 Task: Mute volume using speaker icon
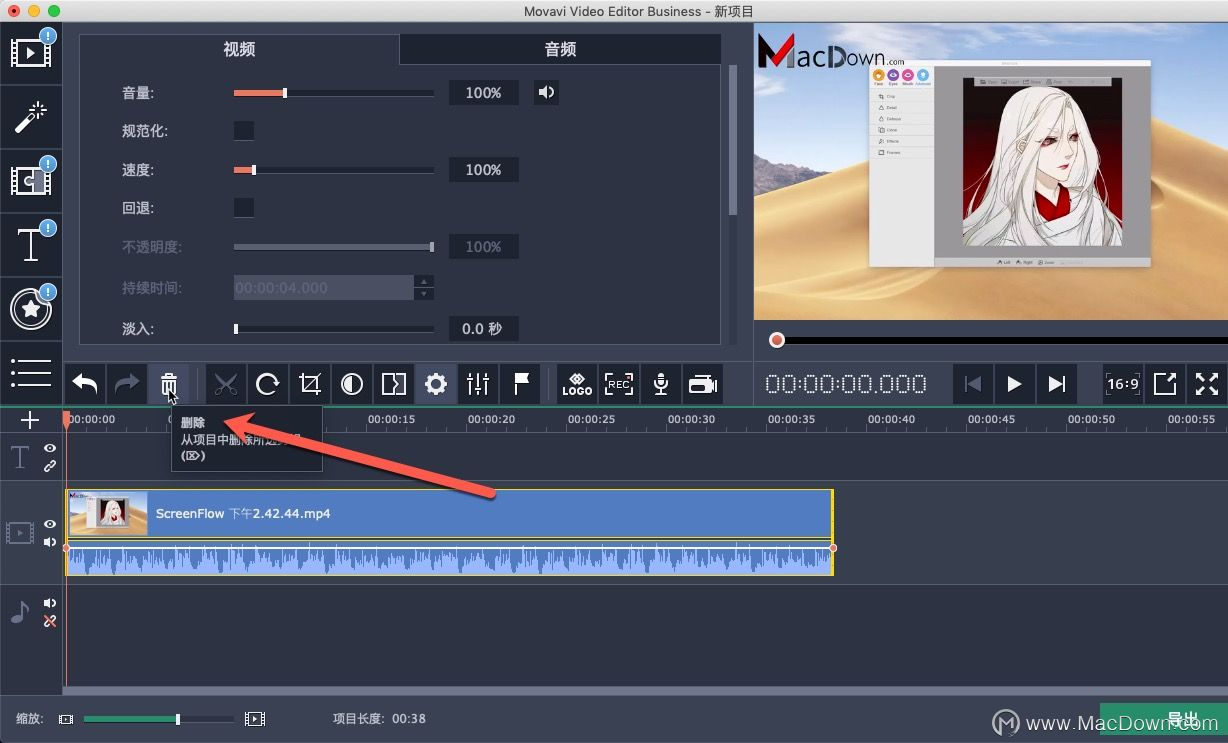[546, 93]
